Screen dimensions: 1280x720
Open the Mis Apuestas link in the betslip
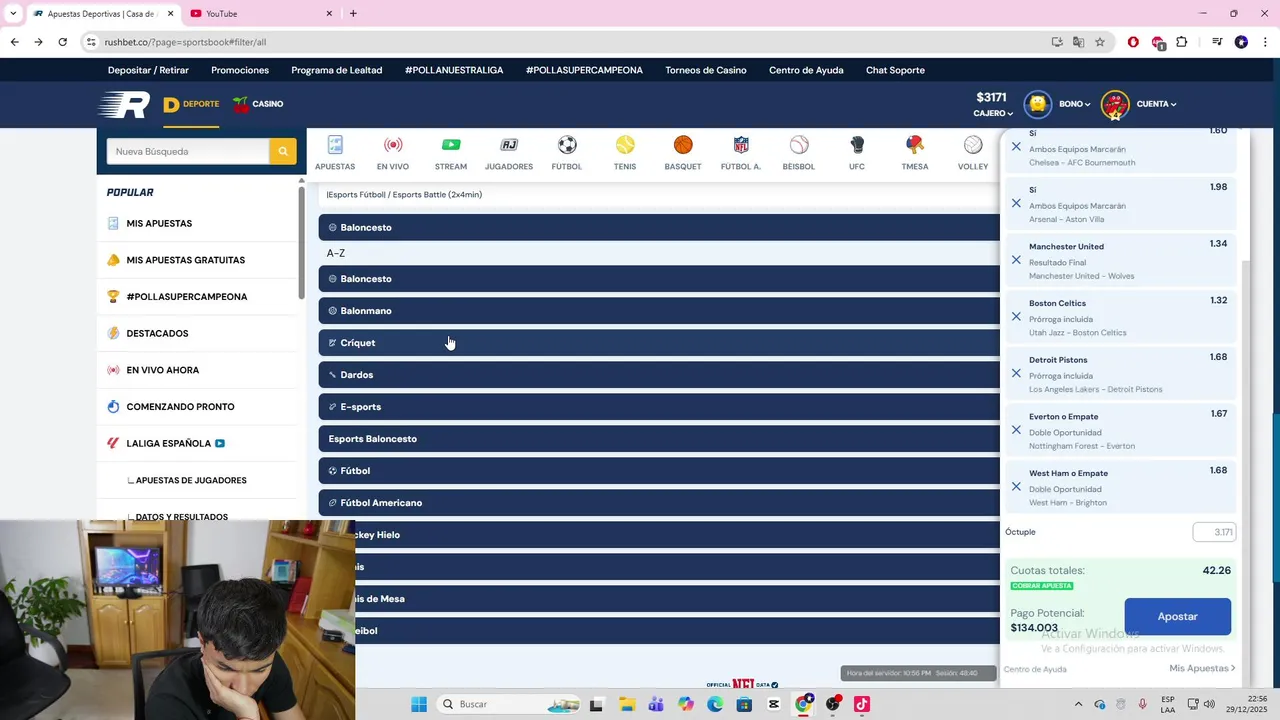tap(1202, 668)
